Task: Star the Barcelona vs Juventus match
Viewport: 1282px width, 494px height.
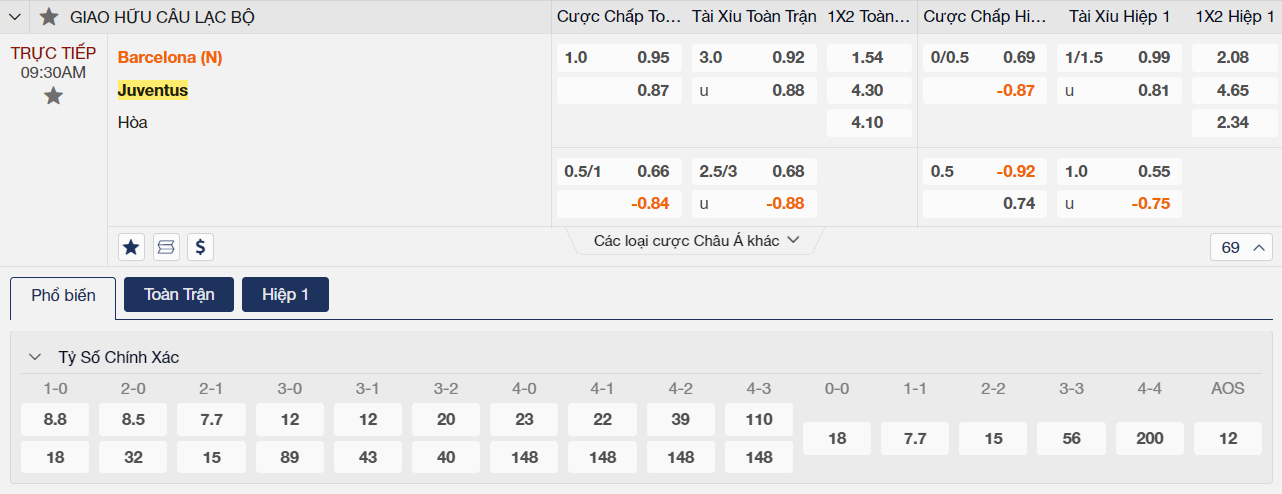Action: 54,96
